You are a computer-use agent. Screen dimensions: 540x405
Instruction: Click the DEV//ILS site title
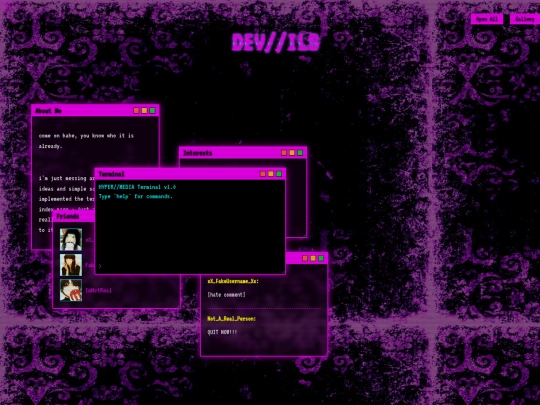pos(276,43)
